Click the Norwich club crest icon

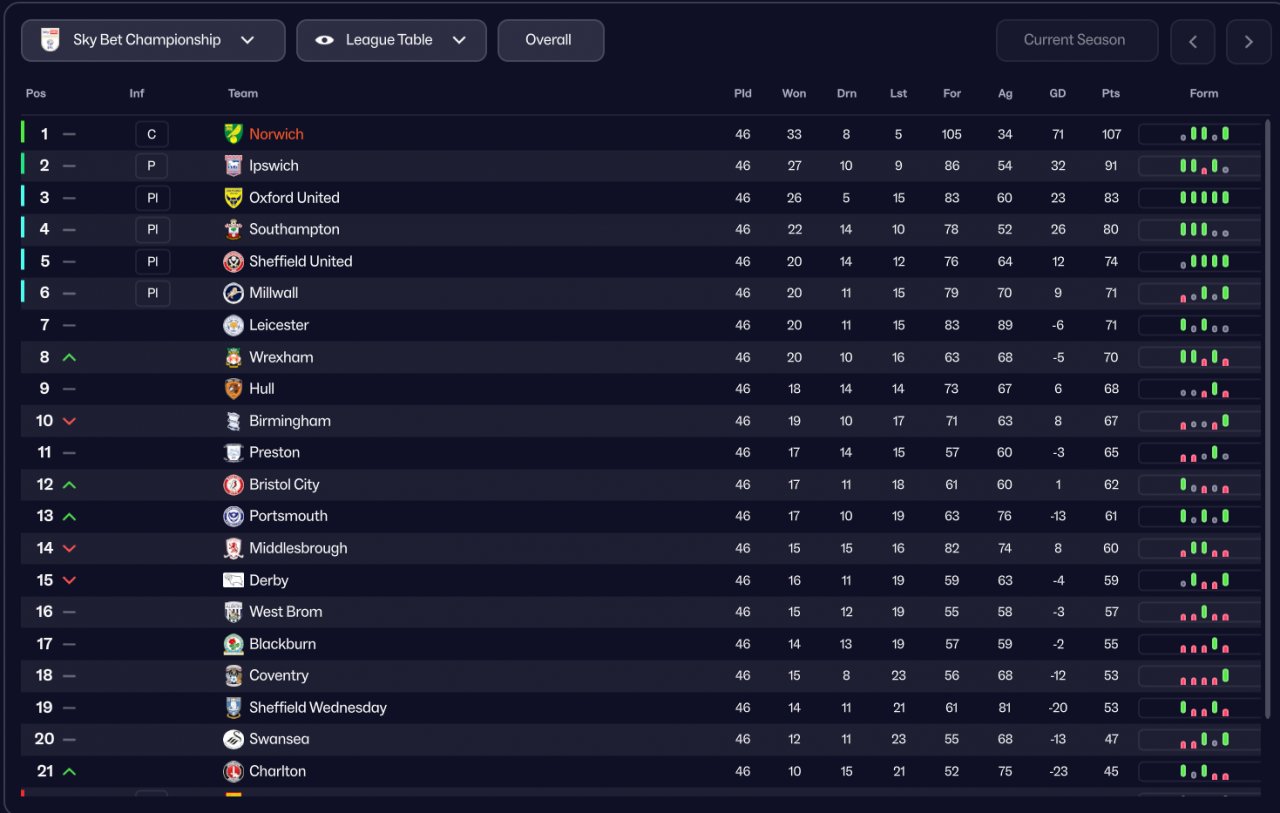[x=233, y=134]
